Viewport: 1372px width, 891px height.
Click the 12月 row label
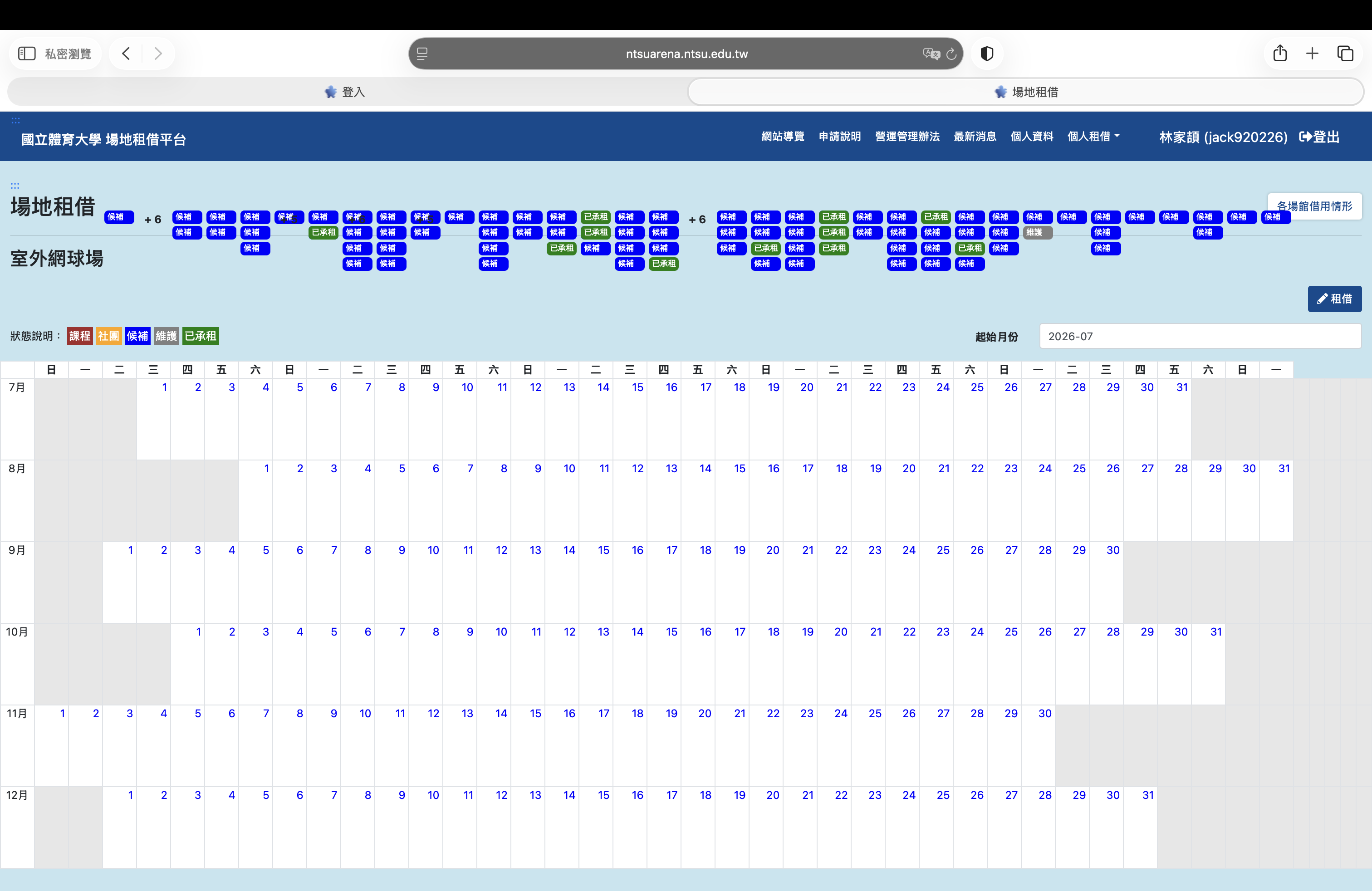pos(17,795)
